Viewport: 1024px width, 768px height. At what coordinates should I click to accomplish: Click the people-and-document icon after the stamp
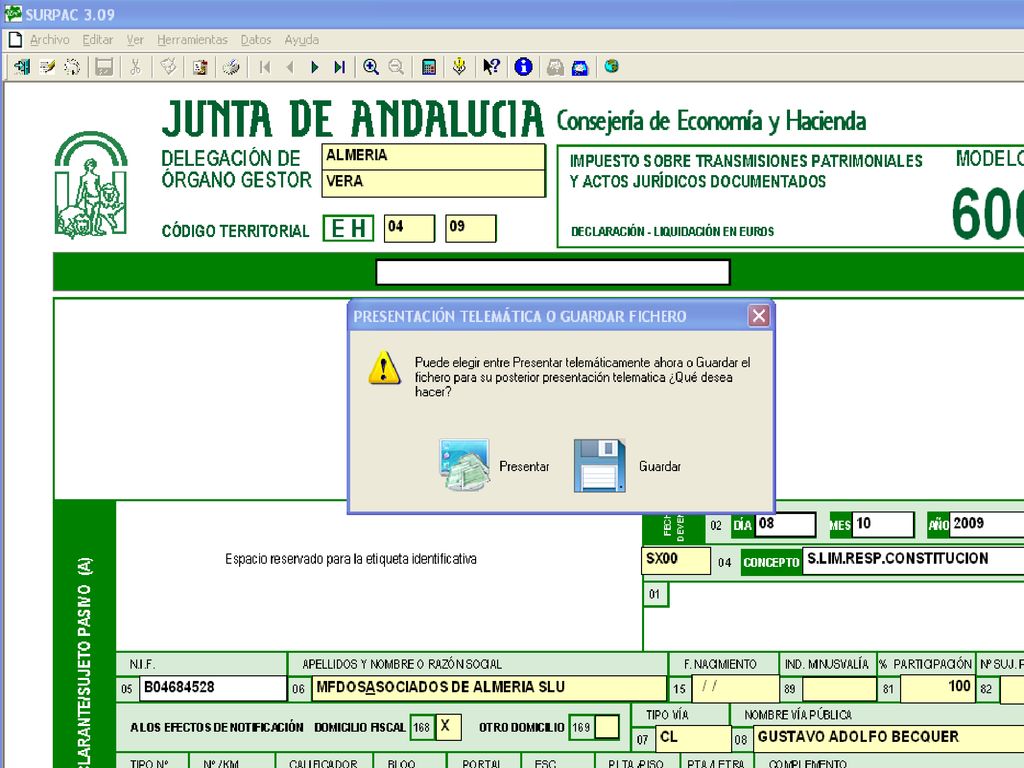tap(200, 67)
